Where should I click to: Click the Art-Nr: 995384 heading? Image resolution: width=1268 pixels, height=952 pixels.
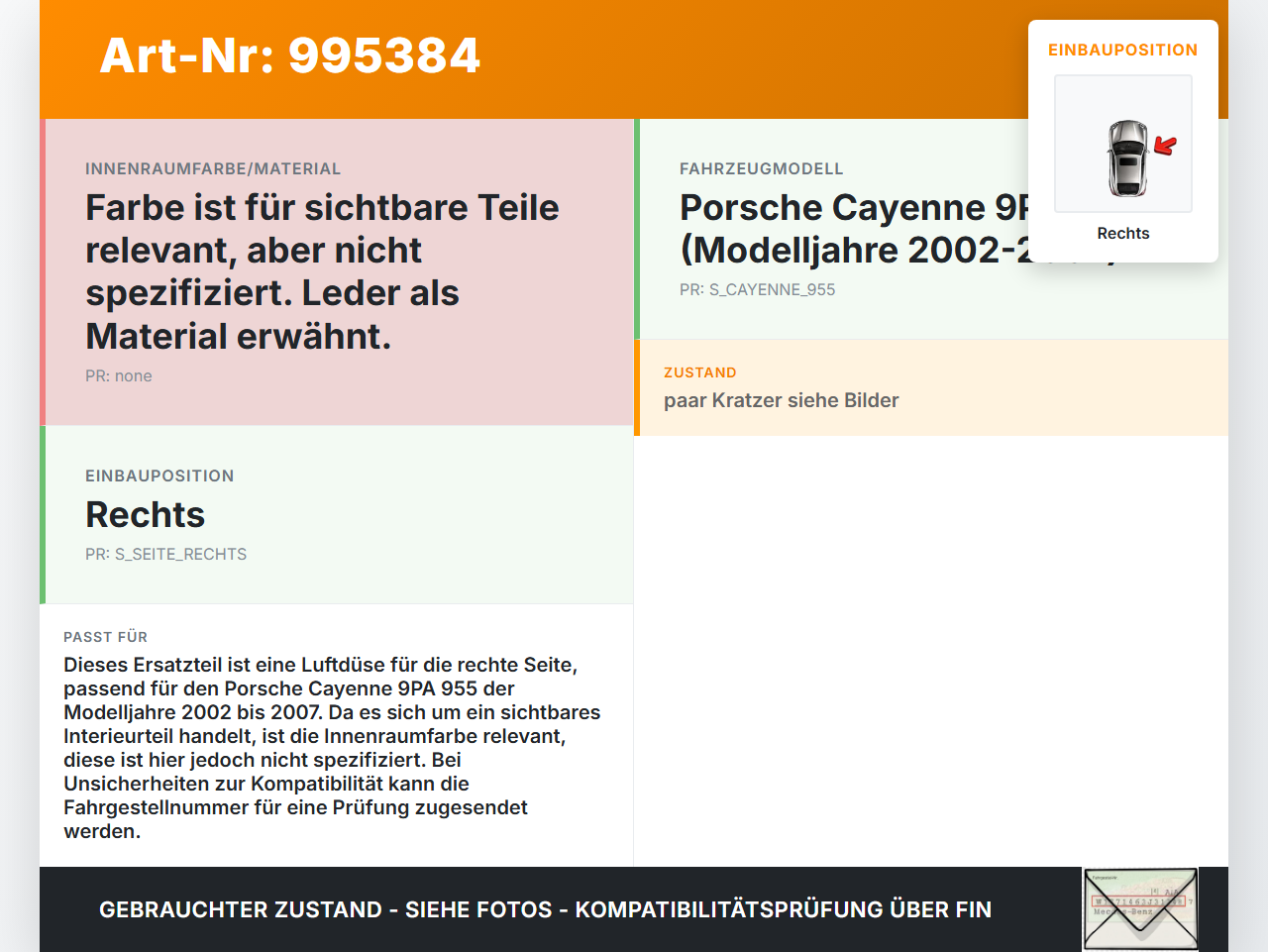[x=290, y=55]
